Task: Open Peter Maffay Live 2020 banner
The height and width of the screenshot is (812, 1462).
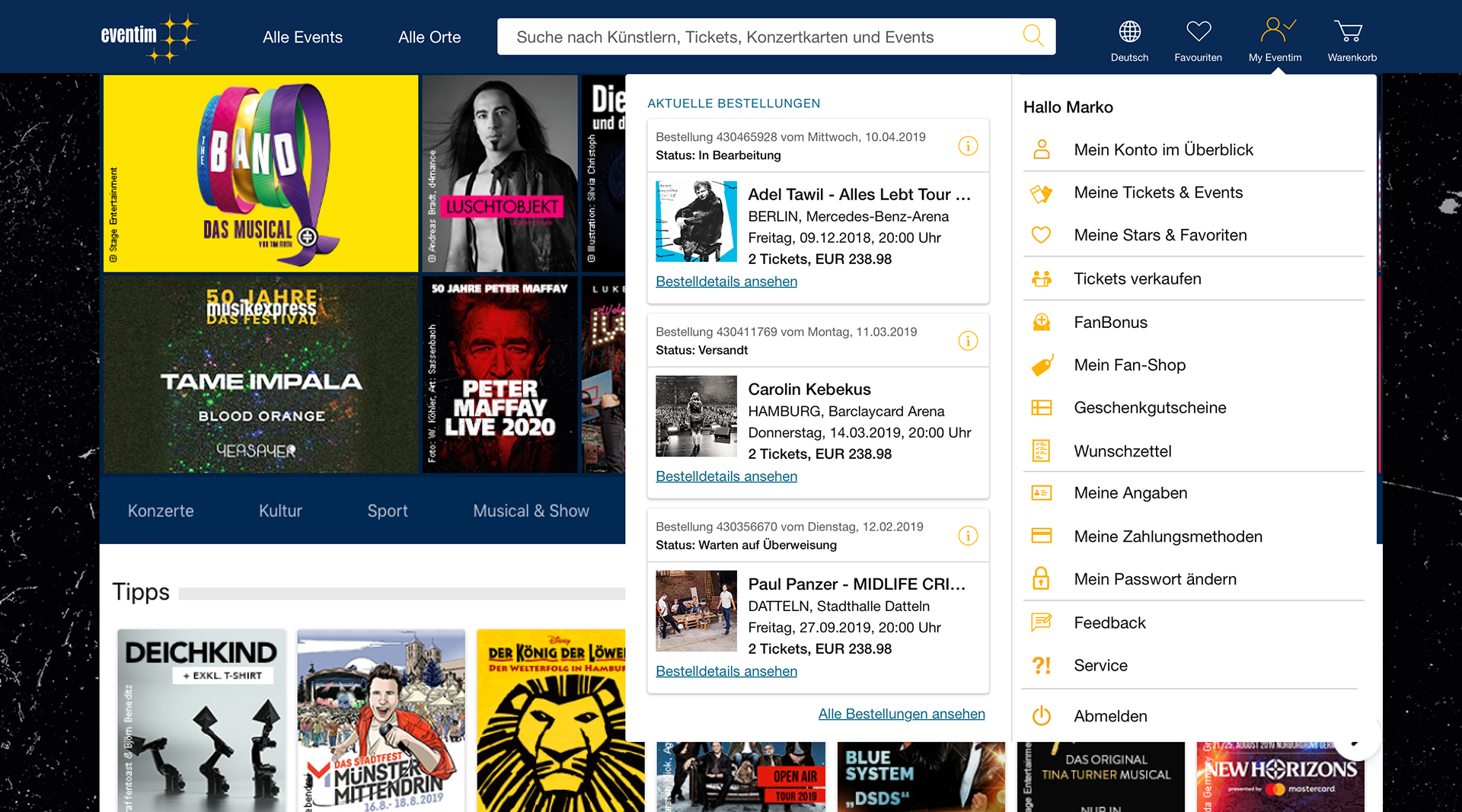Action: [500, 374]
